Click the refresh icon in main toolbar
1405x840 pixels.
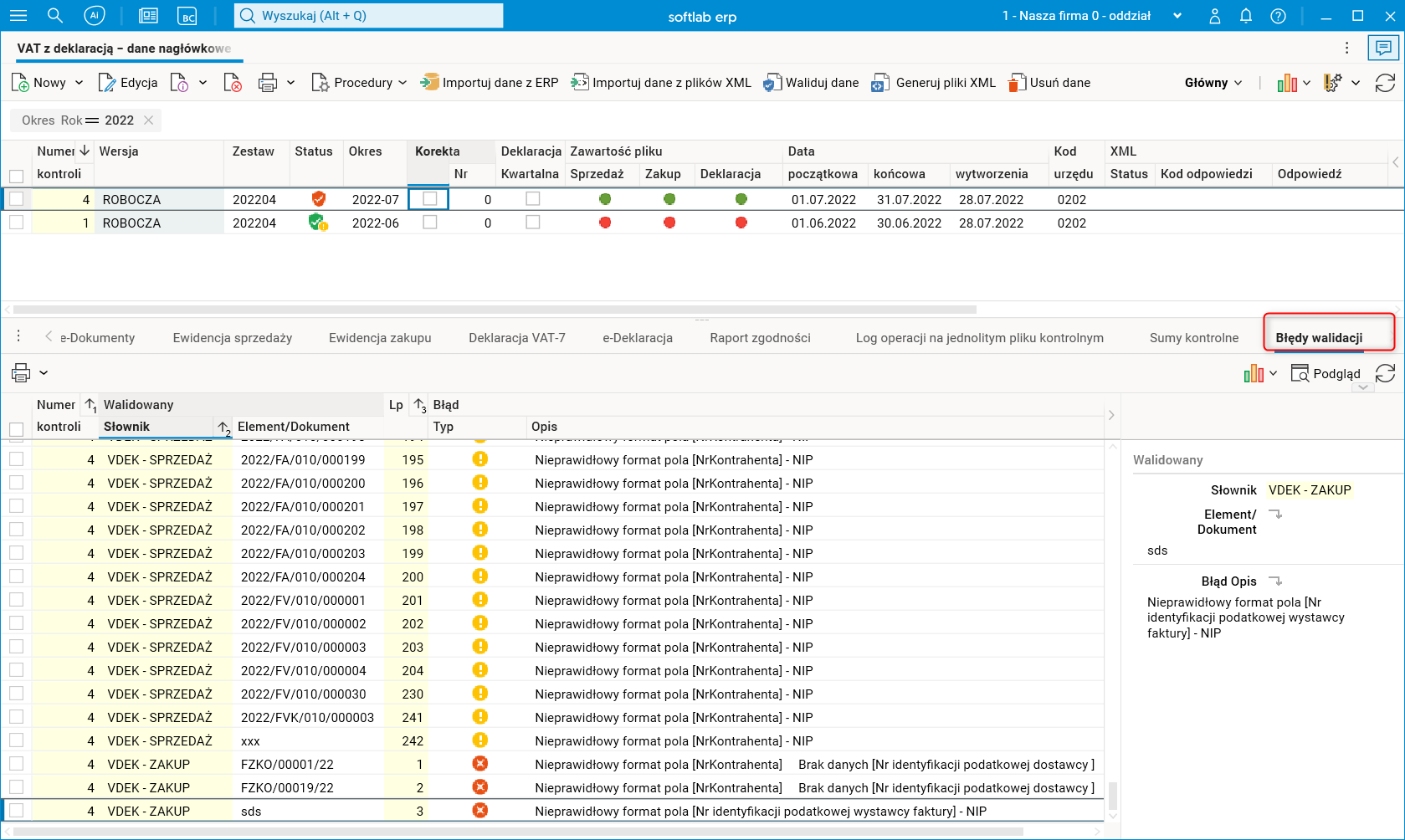(x=1385, y=83)
